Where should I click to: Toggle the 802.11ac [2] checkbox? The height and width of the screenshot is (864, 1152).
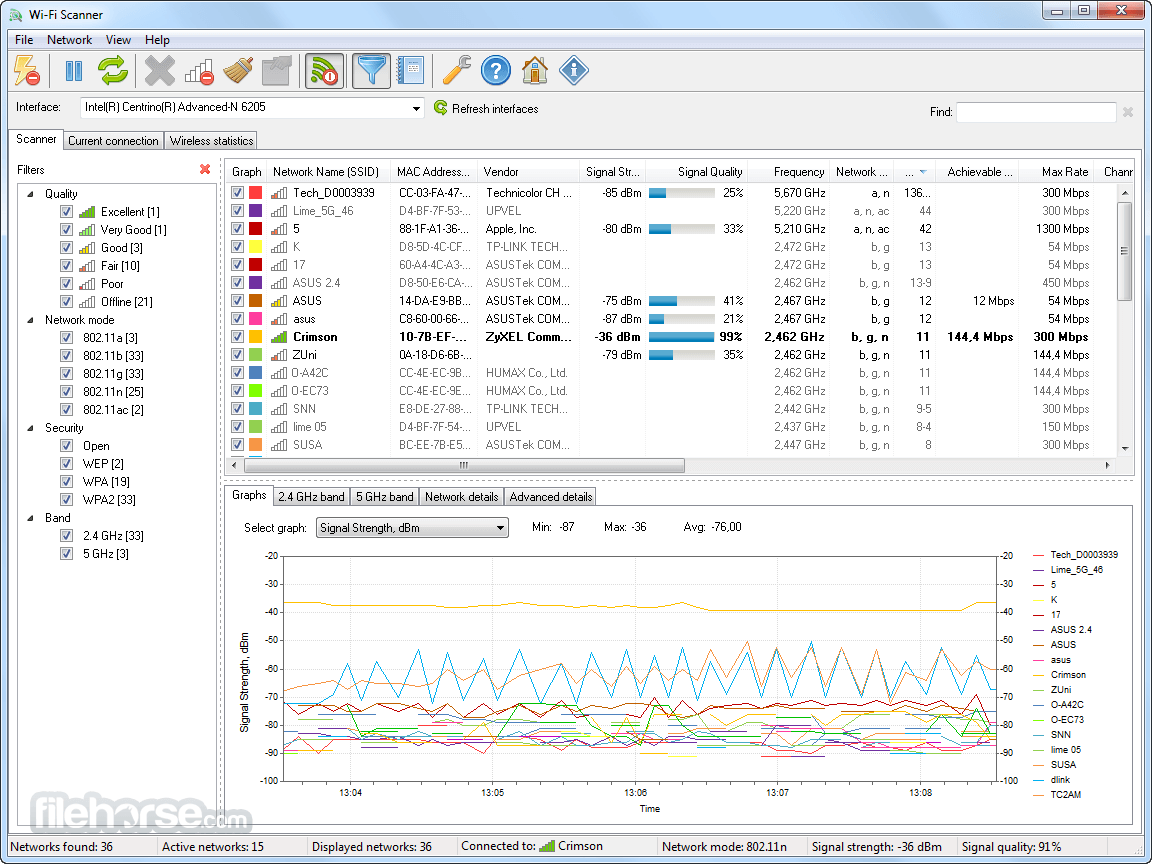coord(66,410)
